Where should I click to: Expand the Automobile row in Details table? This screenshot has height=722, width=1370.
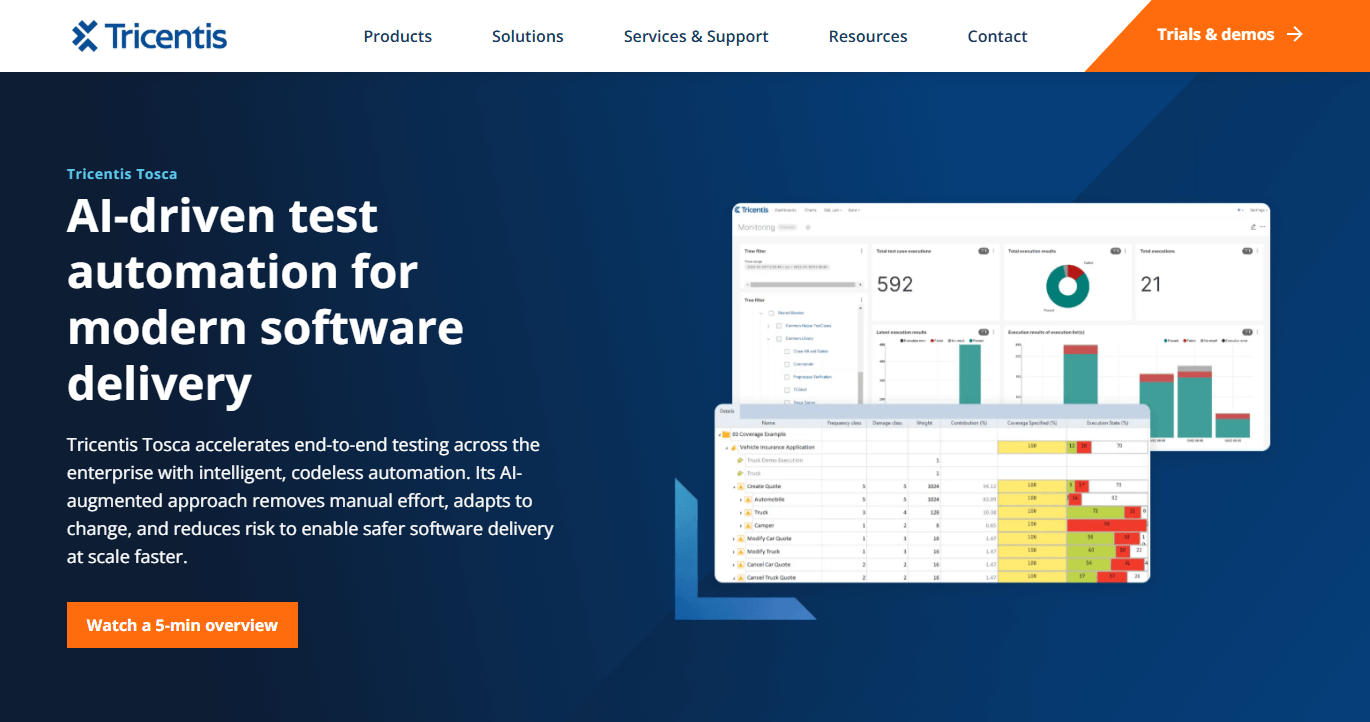741,500
